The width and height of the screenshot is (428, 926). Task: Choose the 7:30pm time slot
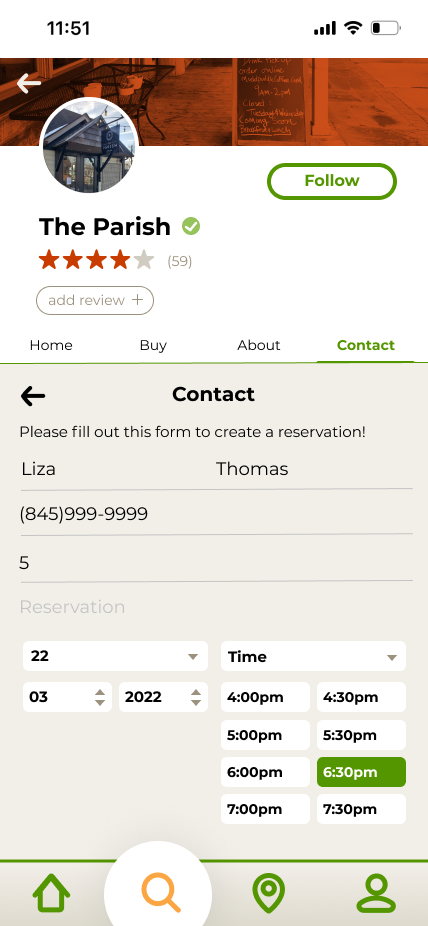(361, 809)
